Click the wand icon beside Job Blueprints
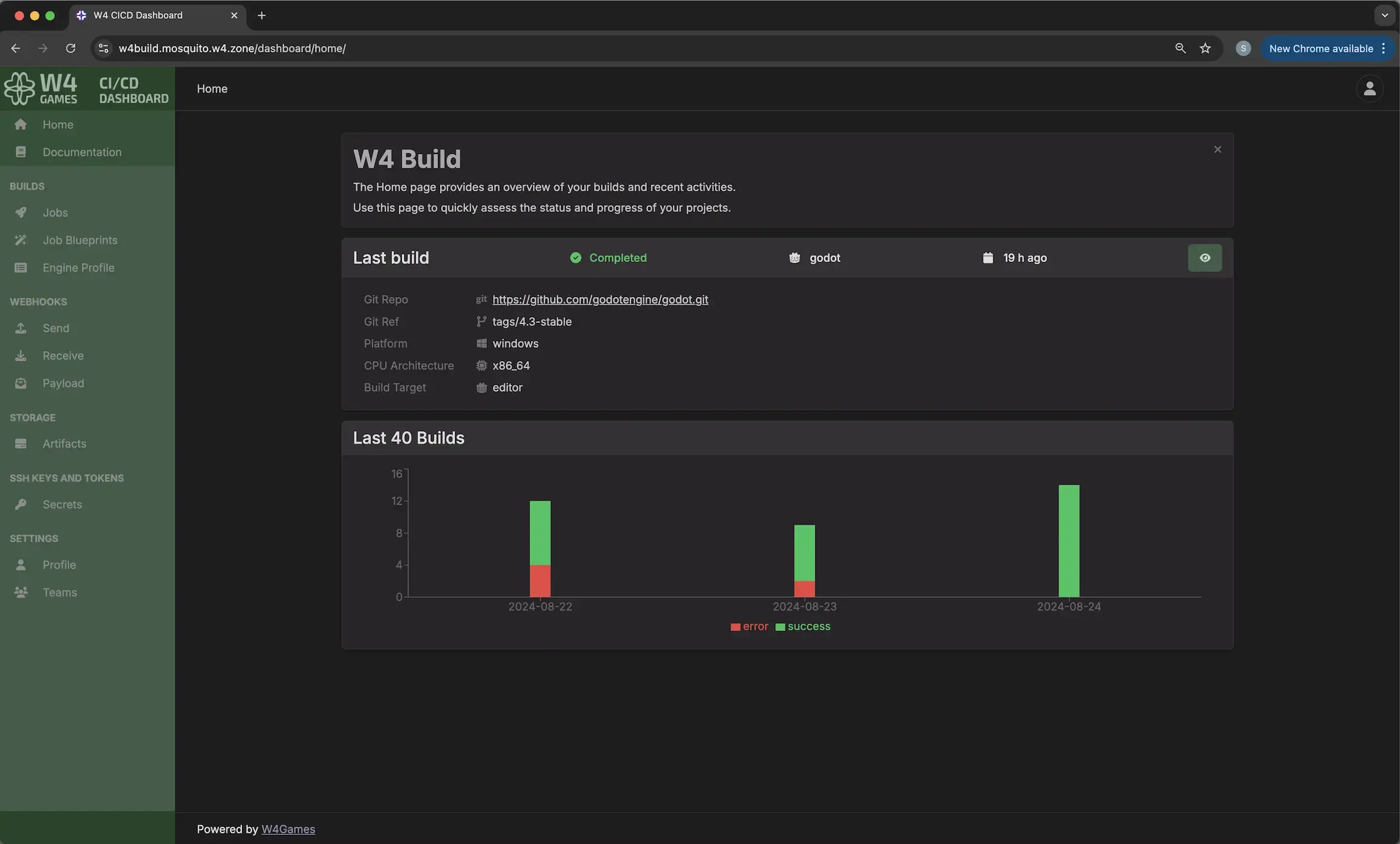Screen dimensions: 1400x844 point(21,240)
